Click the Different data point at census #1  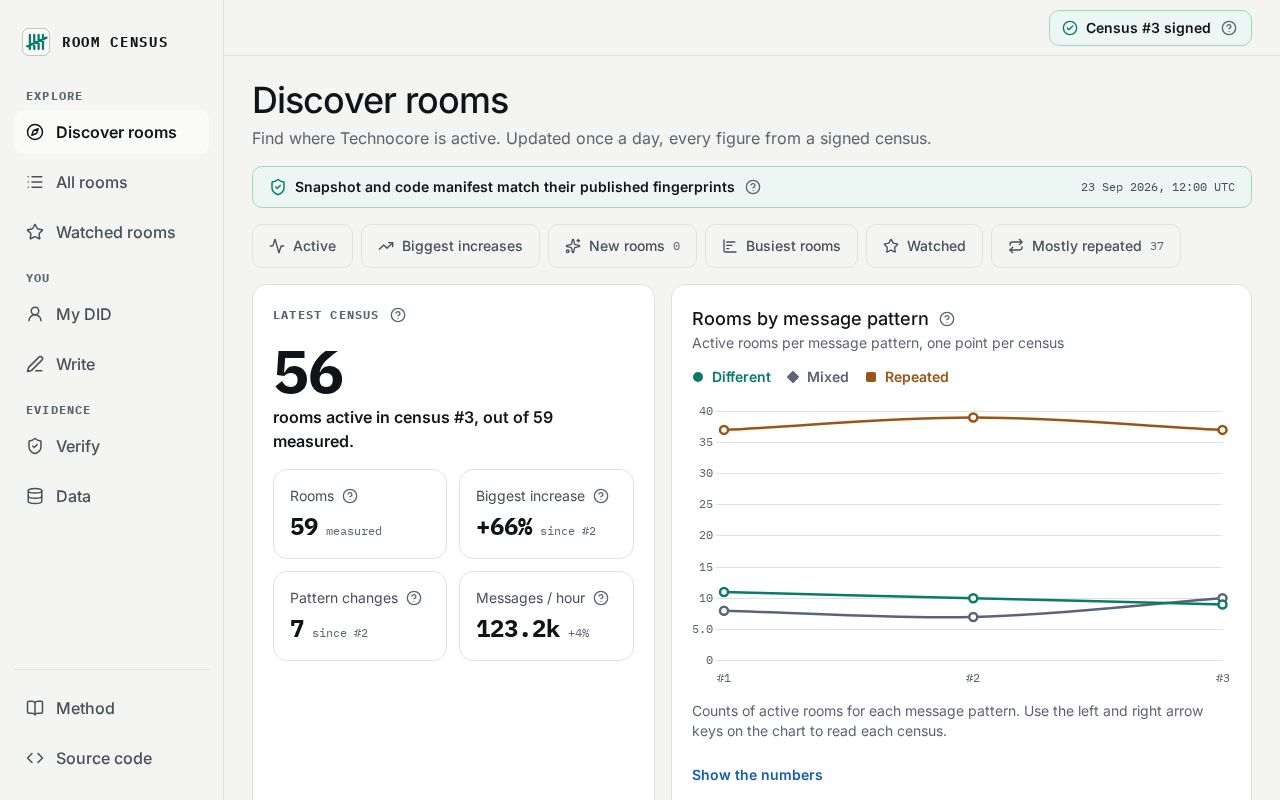[x=724, y=592]
